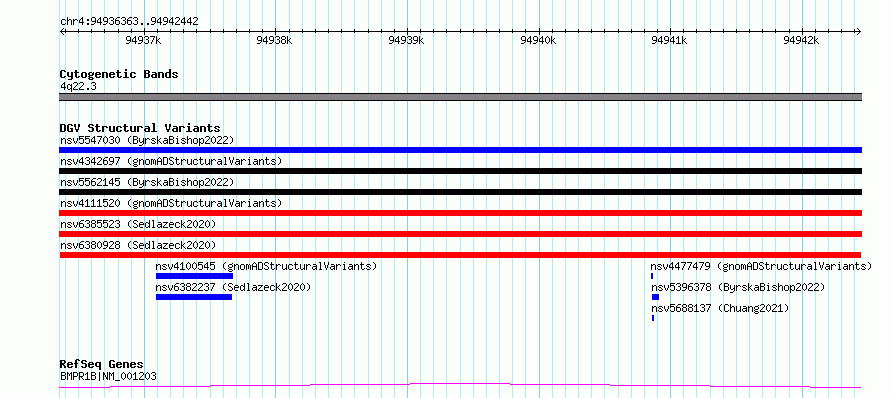
Task: Open variant label nsv4477479 (gnomADStructuralVariants)
Action: (x=761, y=266)
